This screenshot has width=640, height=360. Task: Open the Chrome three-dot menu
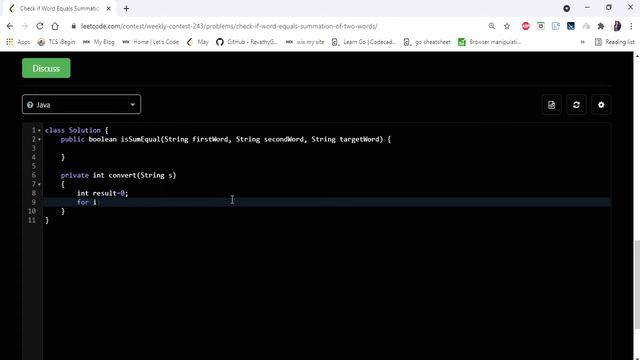coord(631,26)
